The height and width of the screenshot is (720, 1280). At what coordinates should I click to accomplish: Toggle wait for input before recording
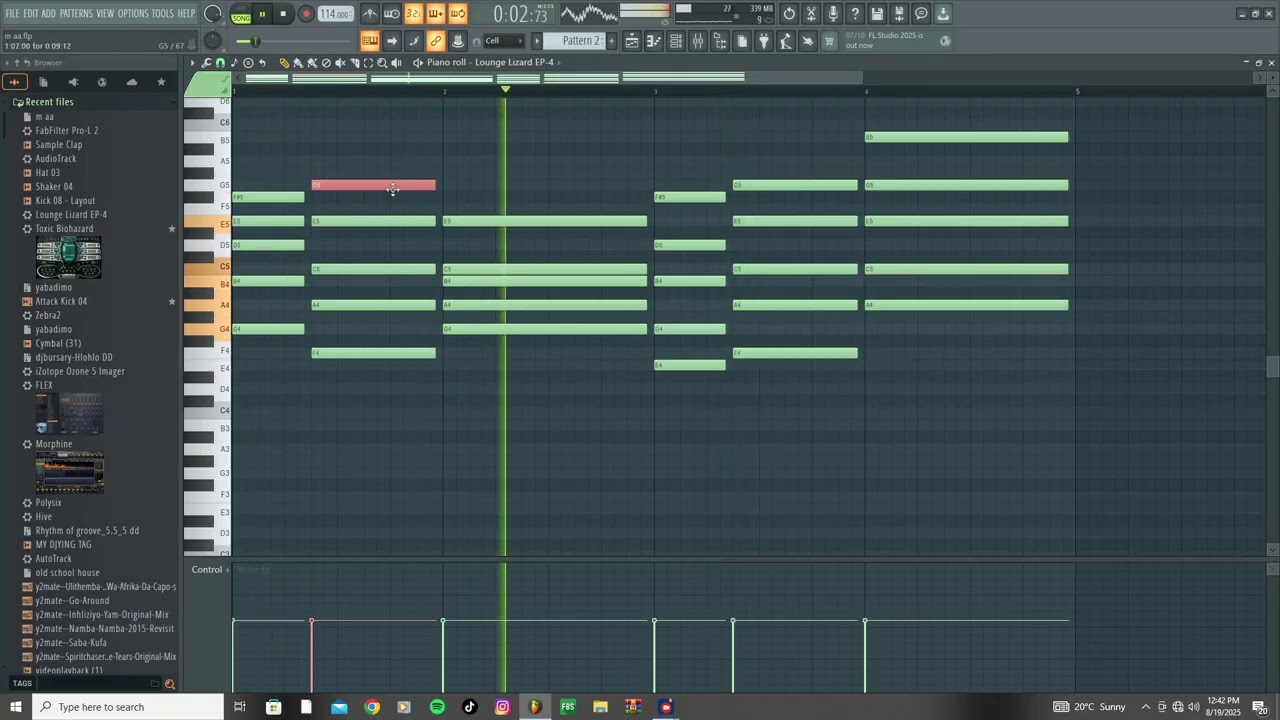point(392,14)
